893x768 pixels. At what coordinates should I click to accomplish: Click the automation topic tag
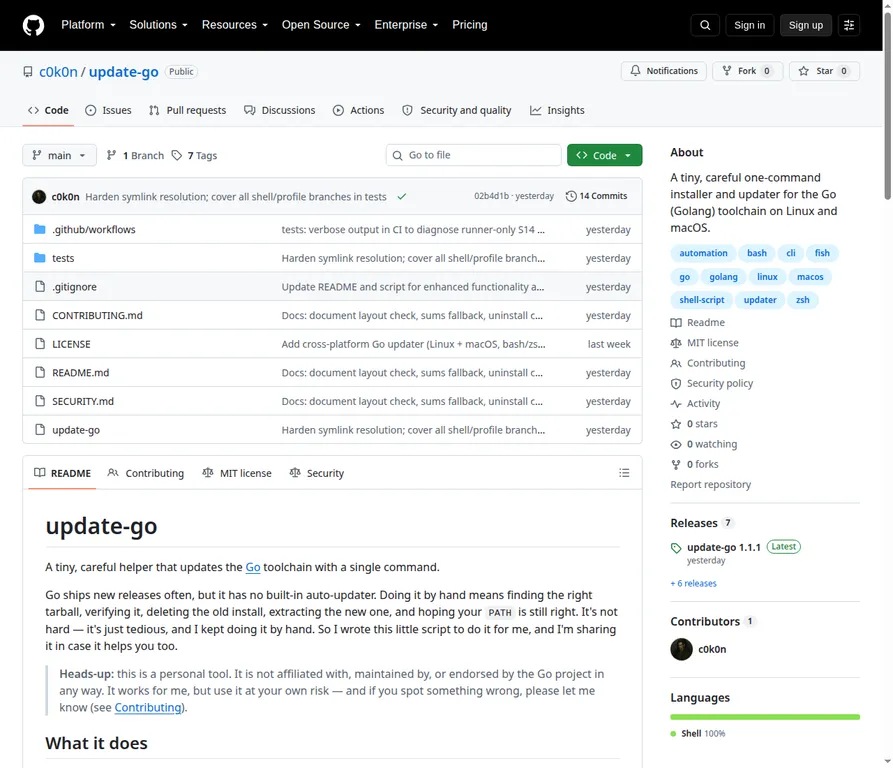(x=703, y=253)
